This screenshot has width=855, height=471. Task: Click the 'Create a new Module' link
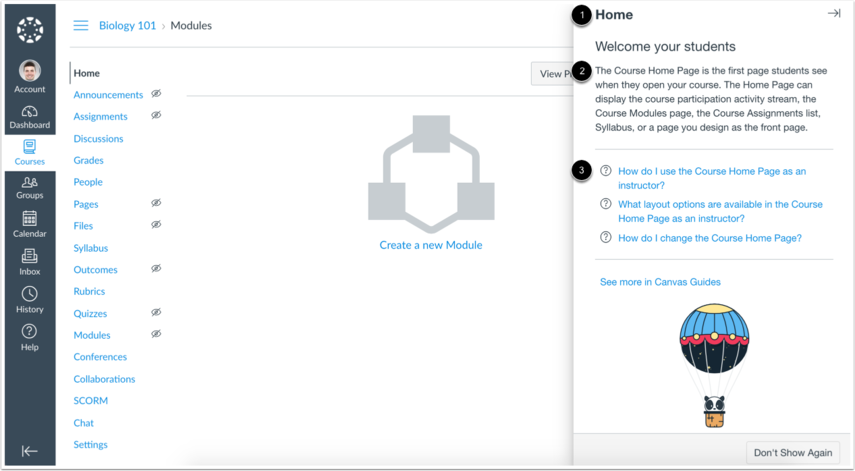click(431, 245)
